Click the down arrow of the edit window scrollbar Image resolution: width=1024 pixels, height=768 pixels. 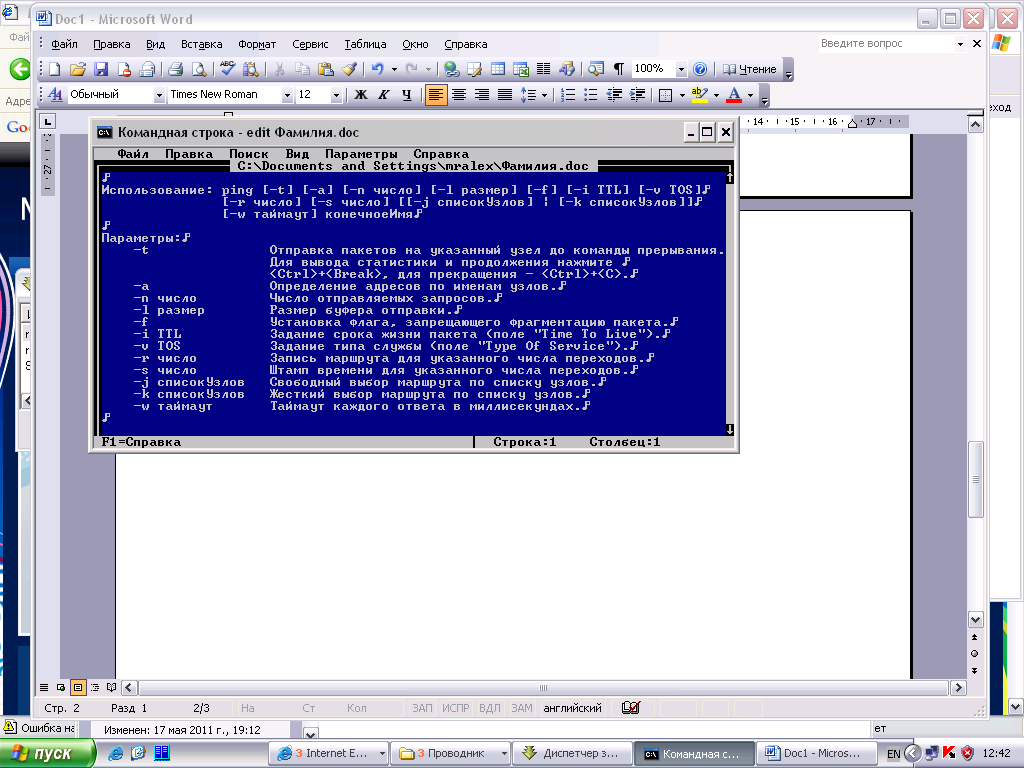click(x=729, y=429)
